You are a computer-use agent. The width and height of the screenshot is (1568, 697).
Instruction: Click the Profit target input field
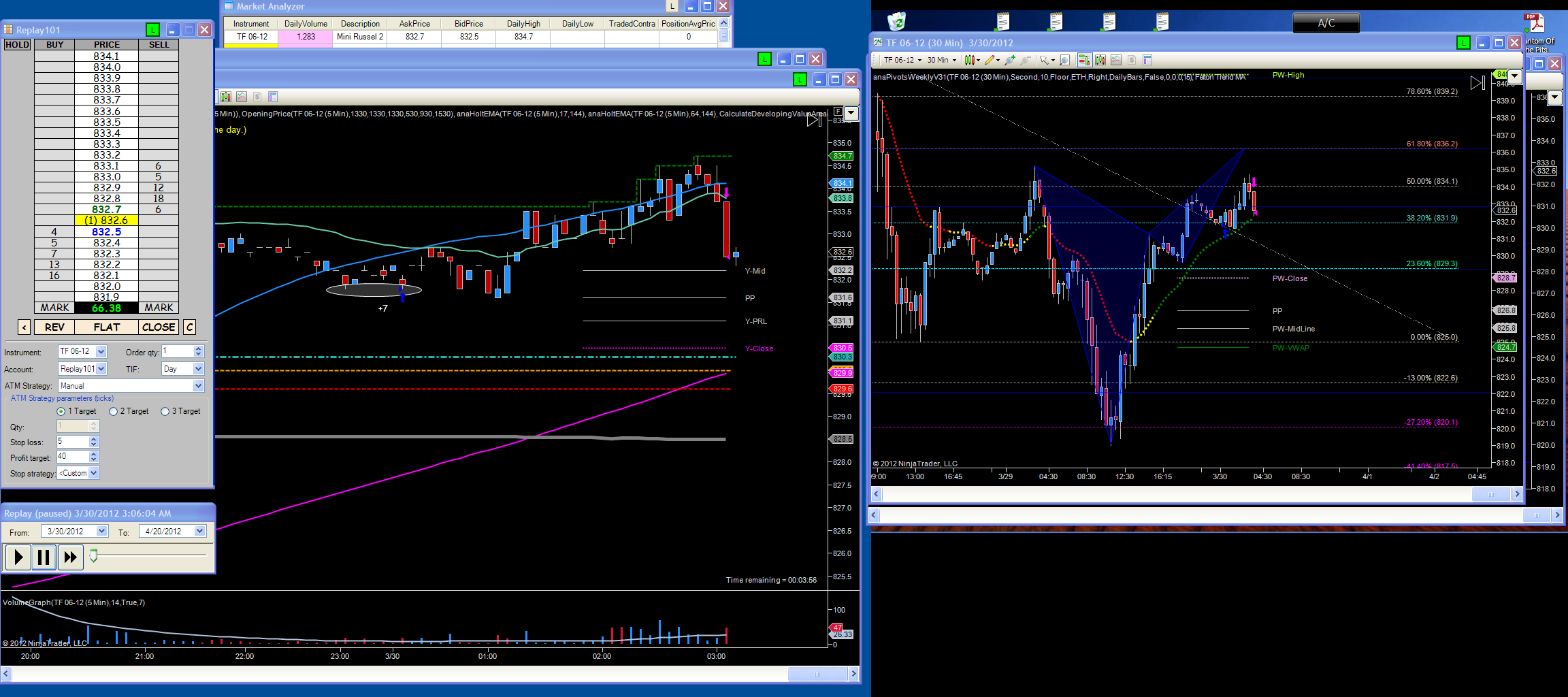[x=73, y=457]
